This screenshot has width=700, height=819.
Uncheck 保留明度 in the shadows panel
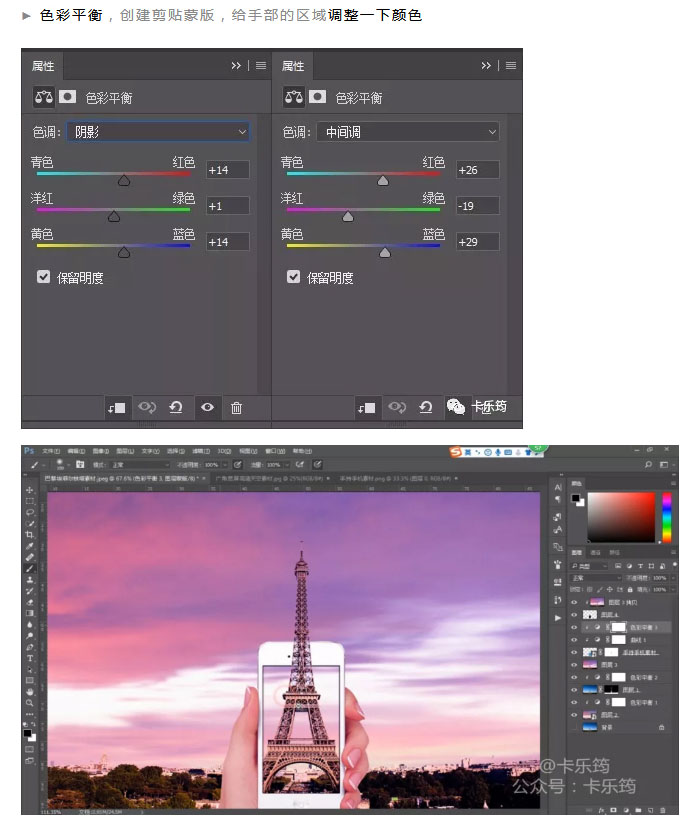(43, 277)
